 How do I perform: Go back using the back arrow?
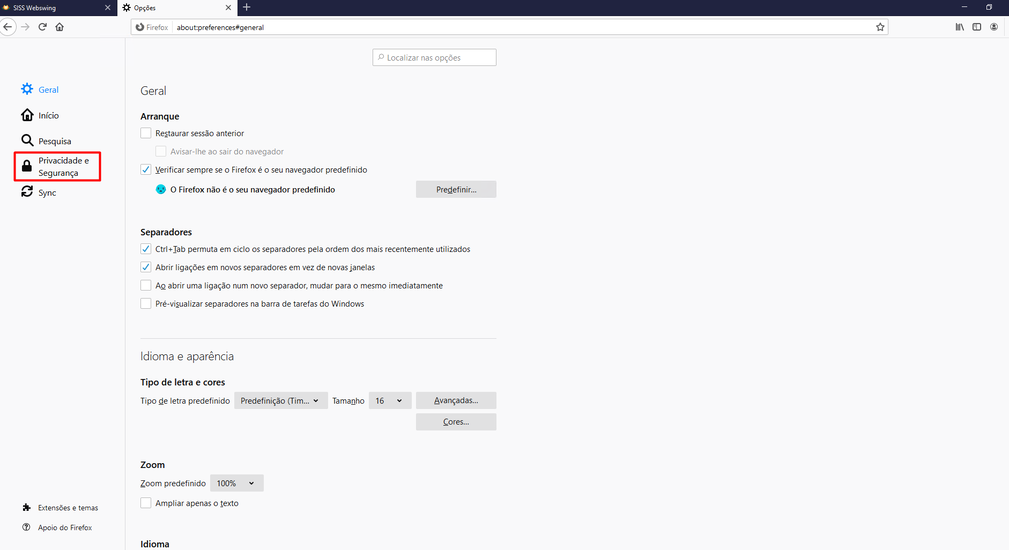(x=7, y=27)
